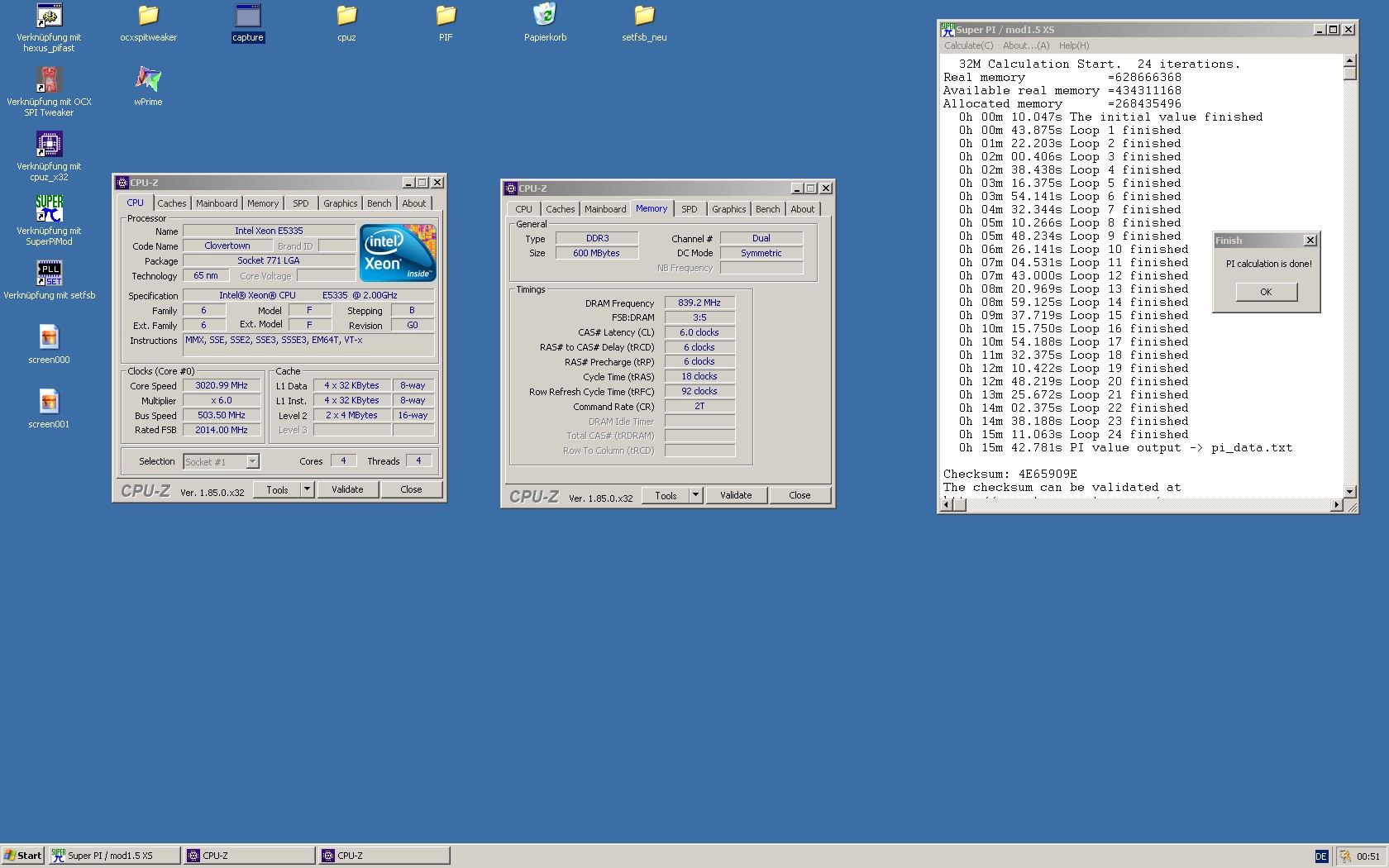Open the cpuz folder icon

click(346, 15)
